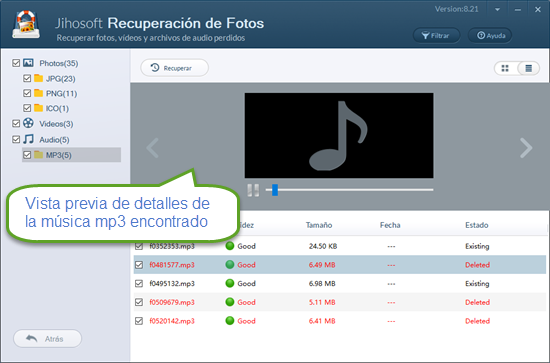The width and height of the screenshot is (550, 363).
Task: Toggle the PNG(11) checkbox
Action: 27,93
